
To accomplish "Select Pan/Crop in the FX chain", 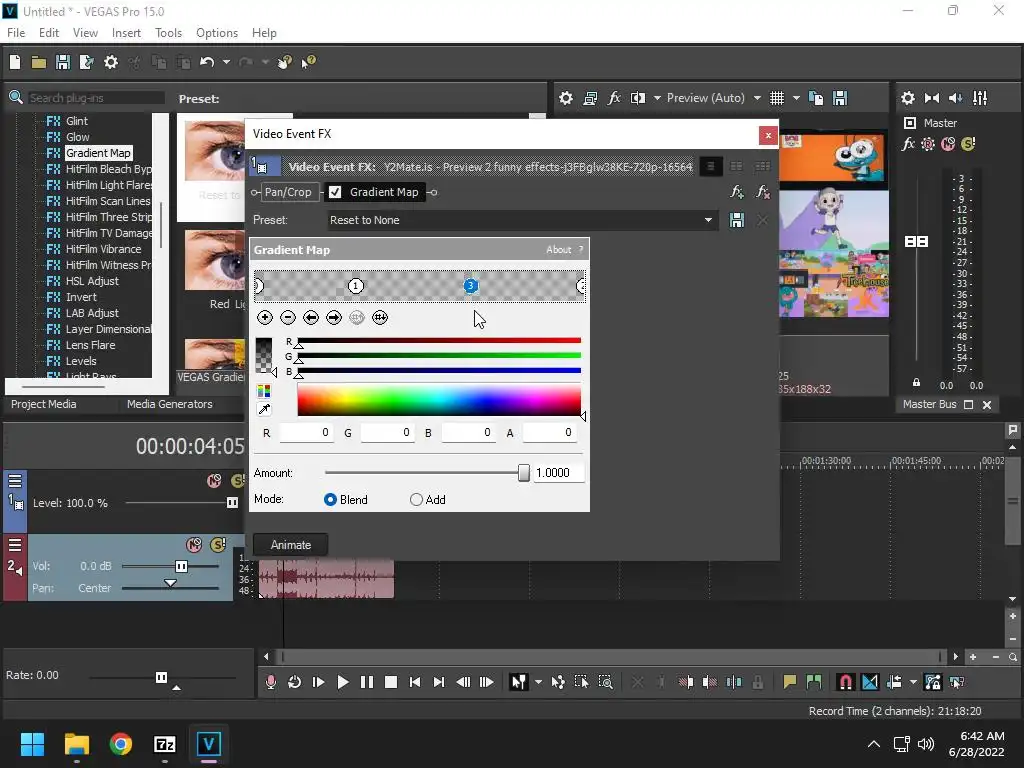I will 288,192.
